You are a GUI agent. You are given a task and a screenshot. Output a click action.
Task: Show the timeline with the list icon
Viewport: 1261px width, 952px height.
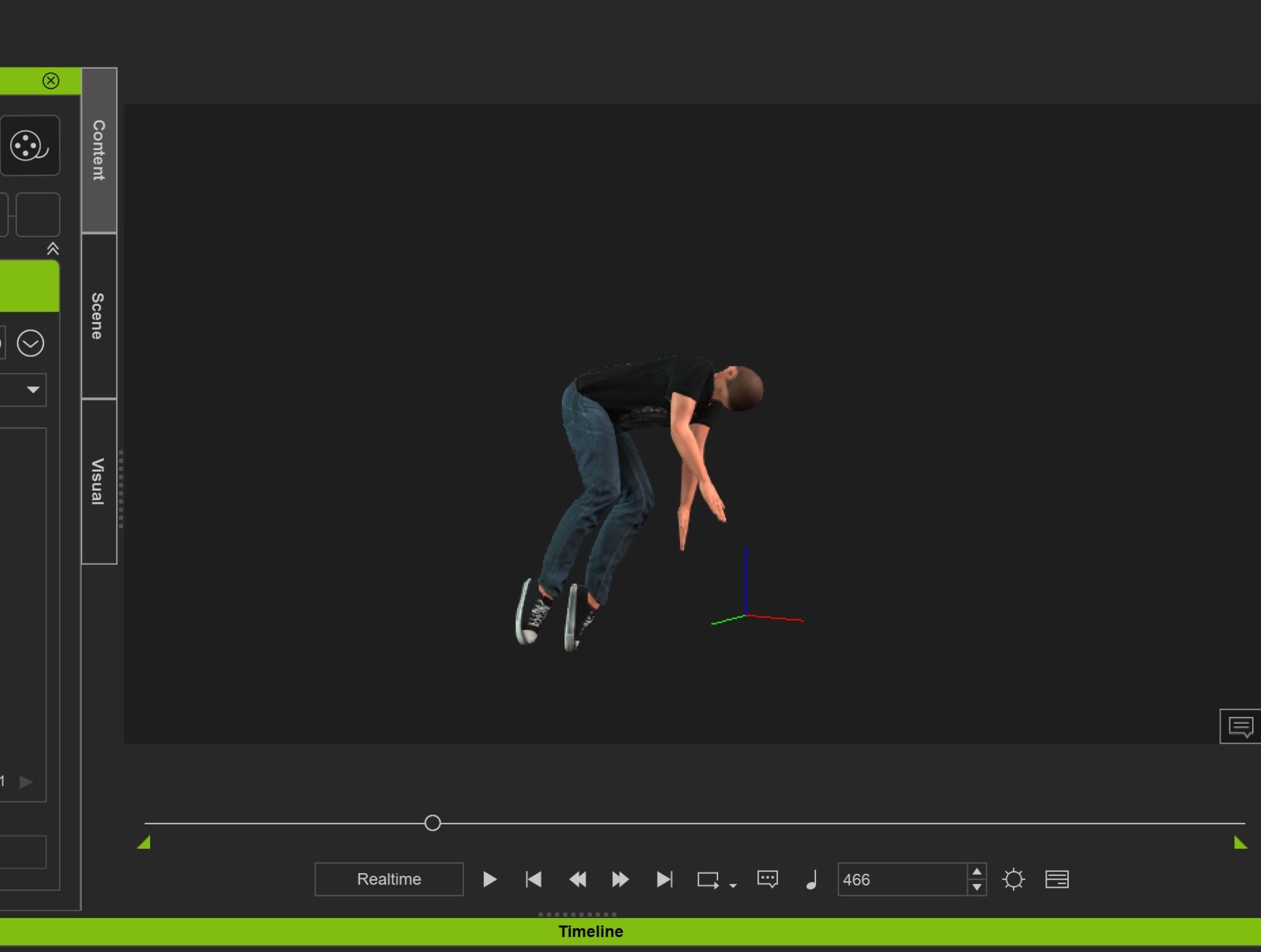(x=1057, y=879)
